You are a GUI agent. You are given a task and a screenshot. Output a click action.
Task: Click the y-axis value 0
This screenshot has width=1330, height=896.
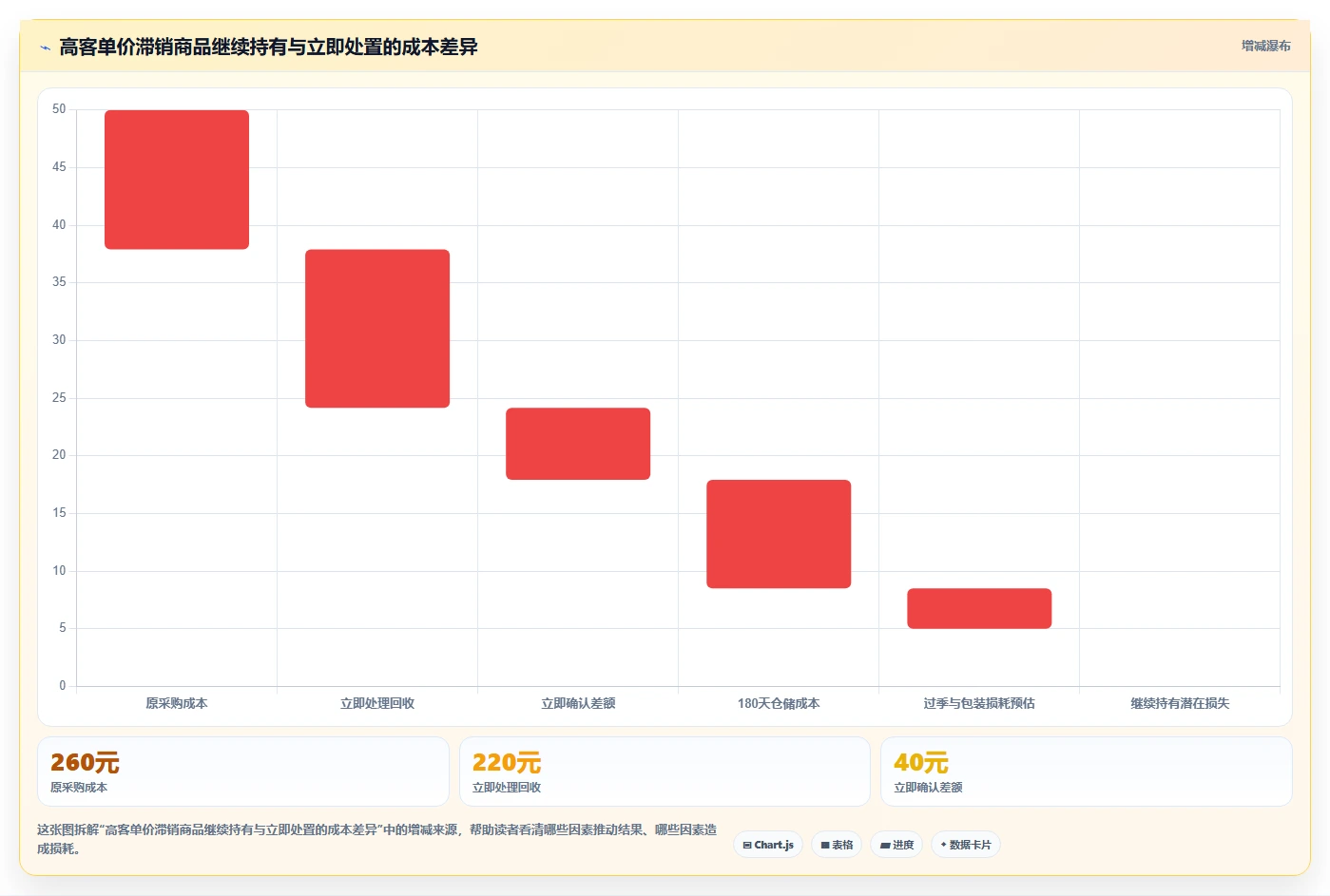coord(63,685)
